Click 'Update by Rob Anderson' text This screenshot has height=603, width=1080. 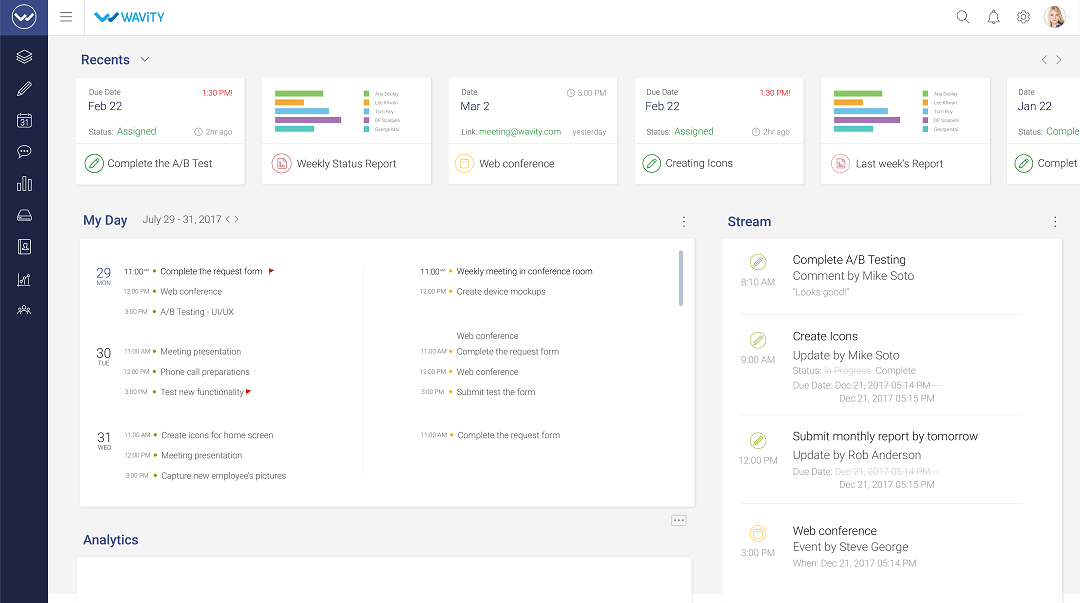pos(857,455)
